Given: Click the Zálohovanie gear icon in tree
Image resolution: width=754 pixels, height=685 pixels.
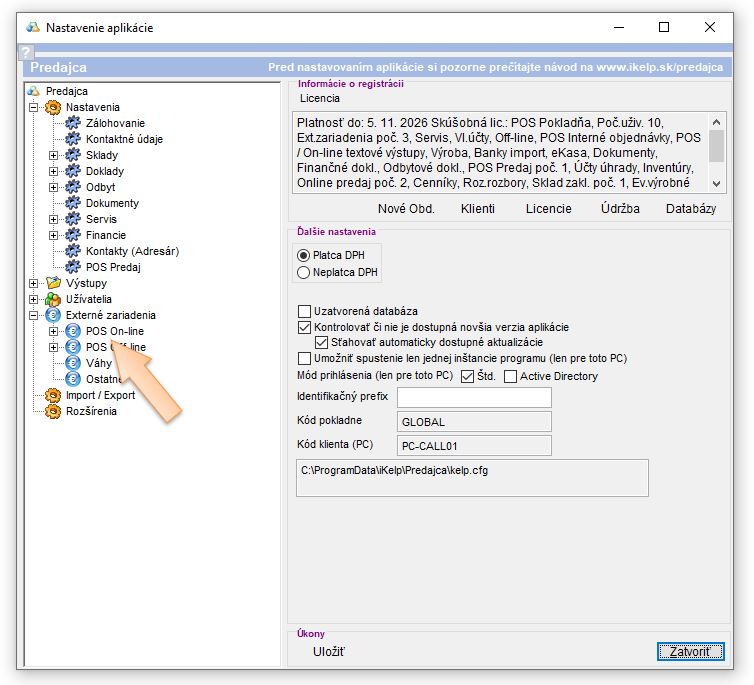Looking at the screenshot, I should 72,123.
